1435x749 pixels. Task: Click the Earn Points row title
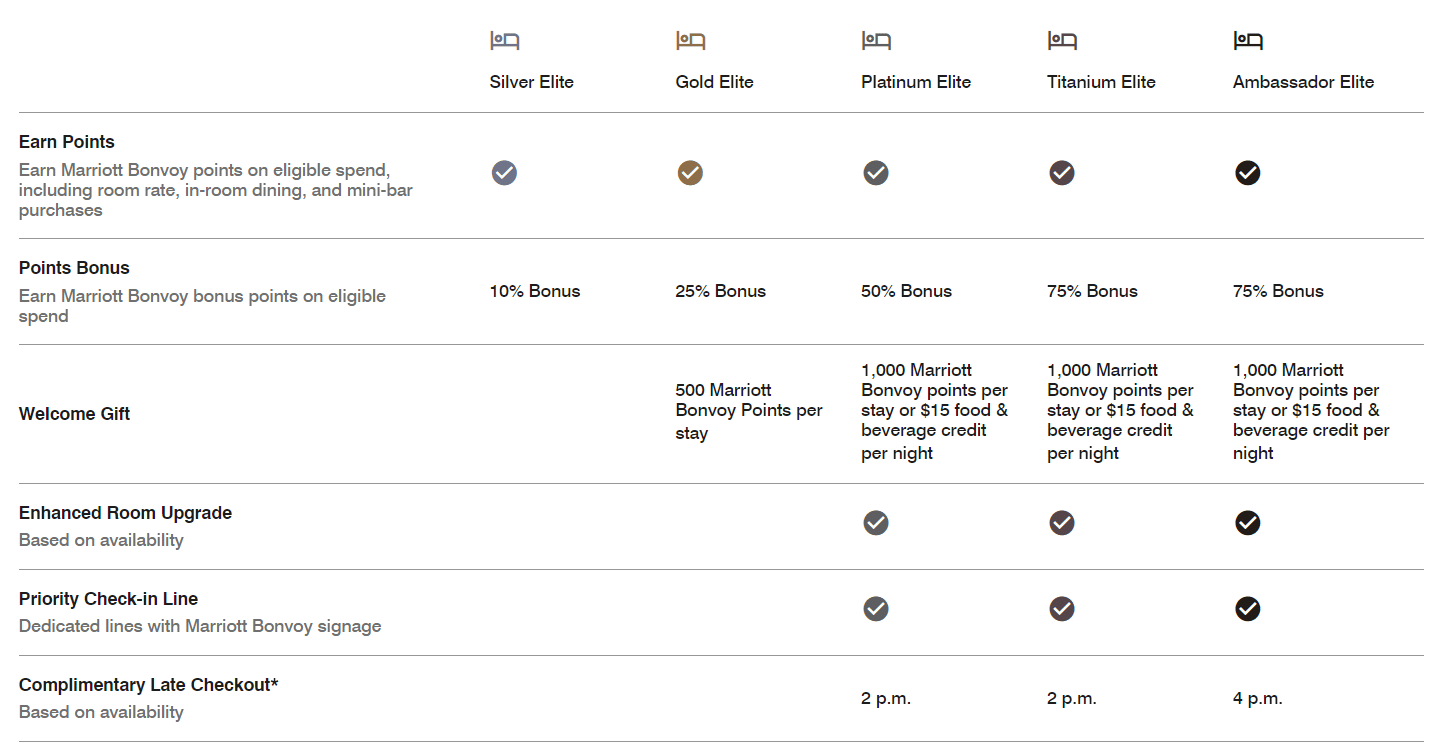click(67, 142)
